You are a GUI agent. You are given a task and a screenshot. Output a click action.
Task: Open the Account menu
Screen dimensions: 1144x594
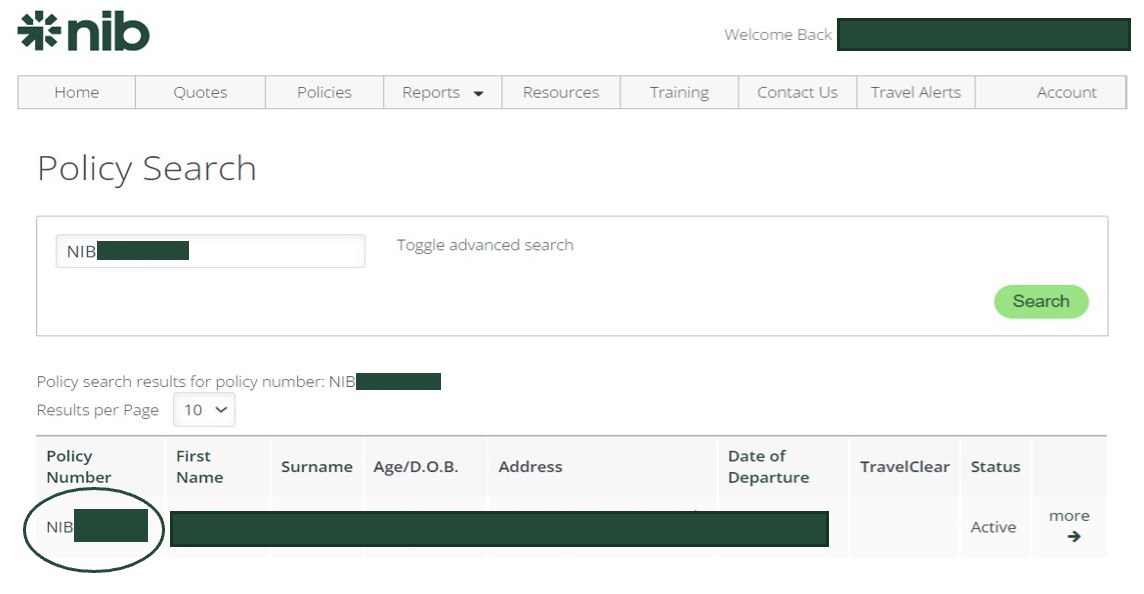pos(1051,93)
